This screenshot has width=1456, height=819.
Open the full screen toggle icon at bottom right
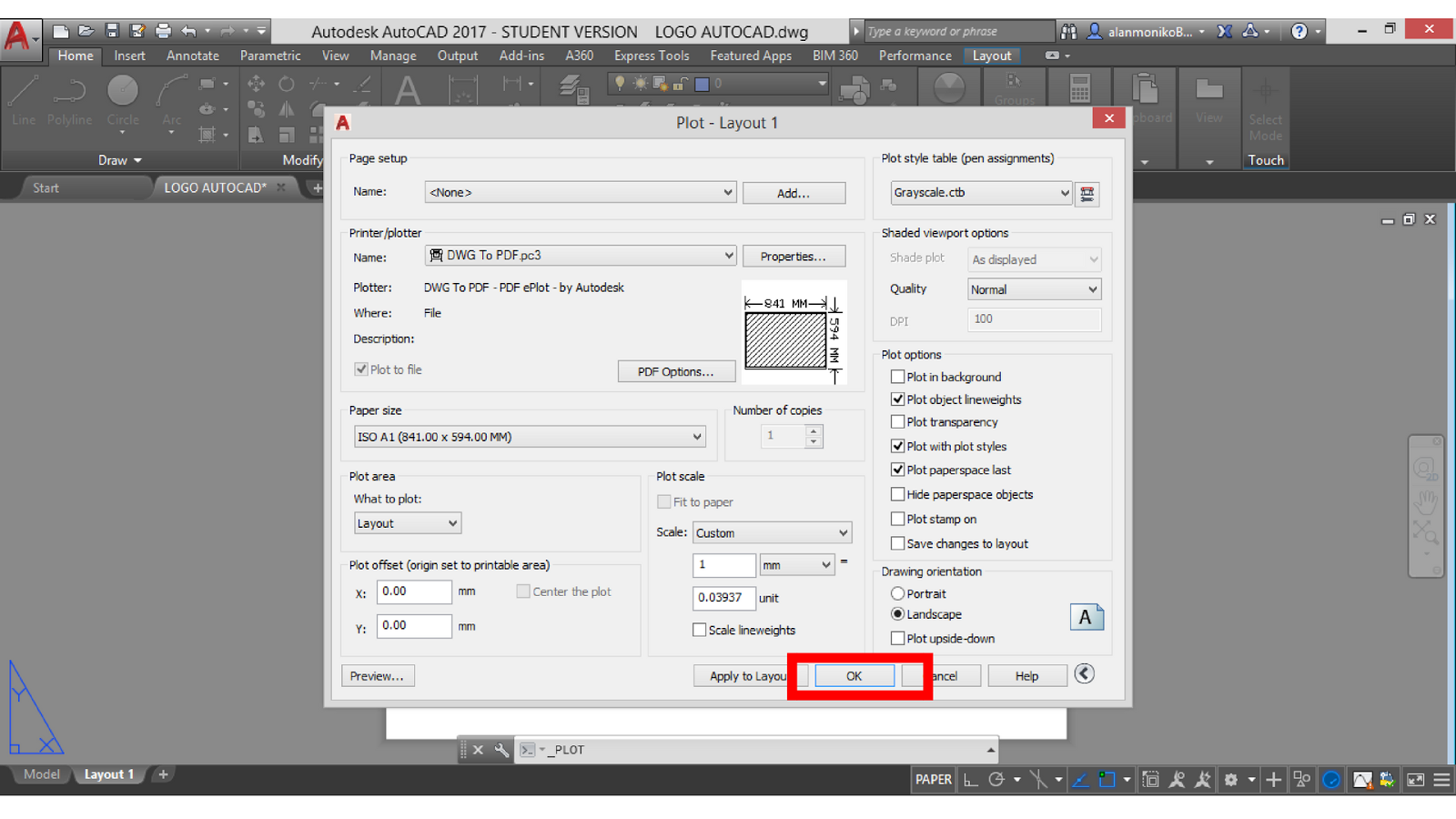click(x=1417, y=779)
